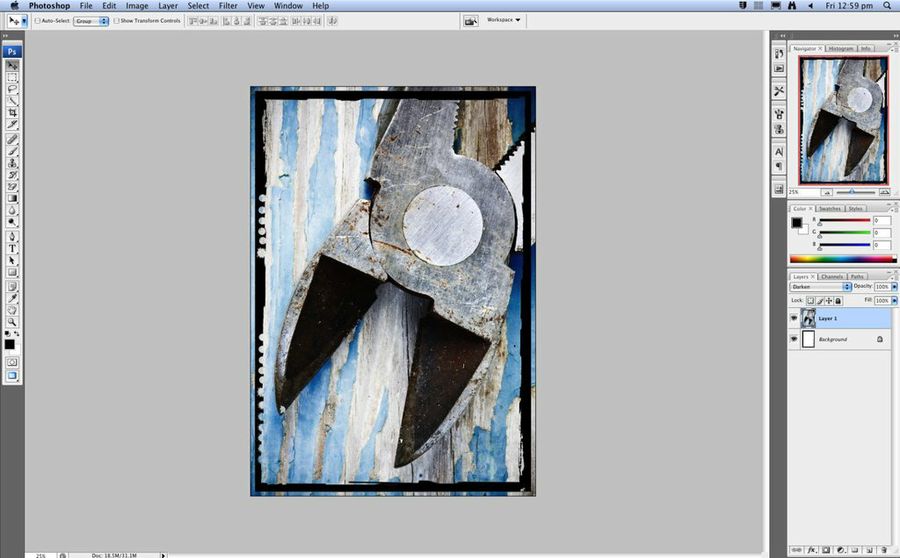Switch to the Swatches tab
900x558 pixels.
point(829,209)
